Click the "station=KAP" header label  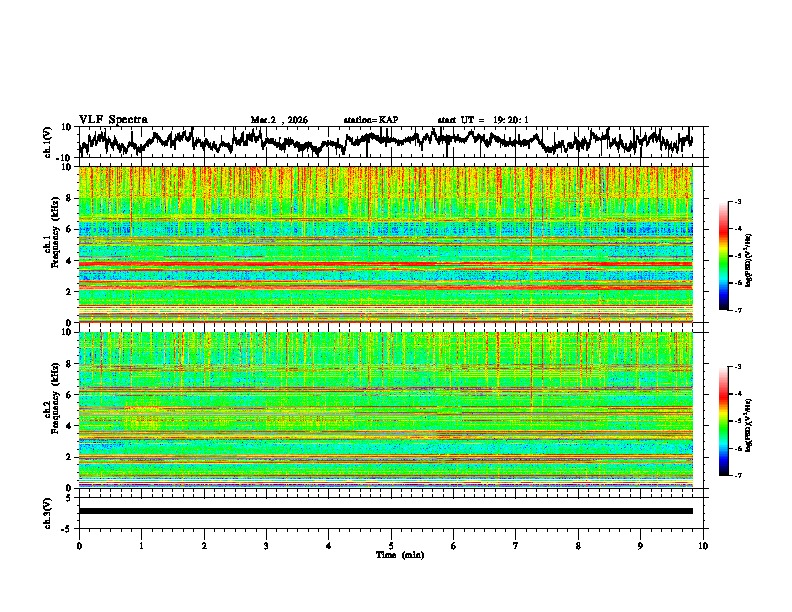coord(371,120)
